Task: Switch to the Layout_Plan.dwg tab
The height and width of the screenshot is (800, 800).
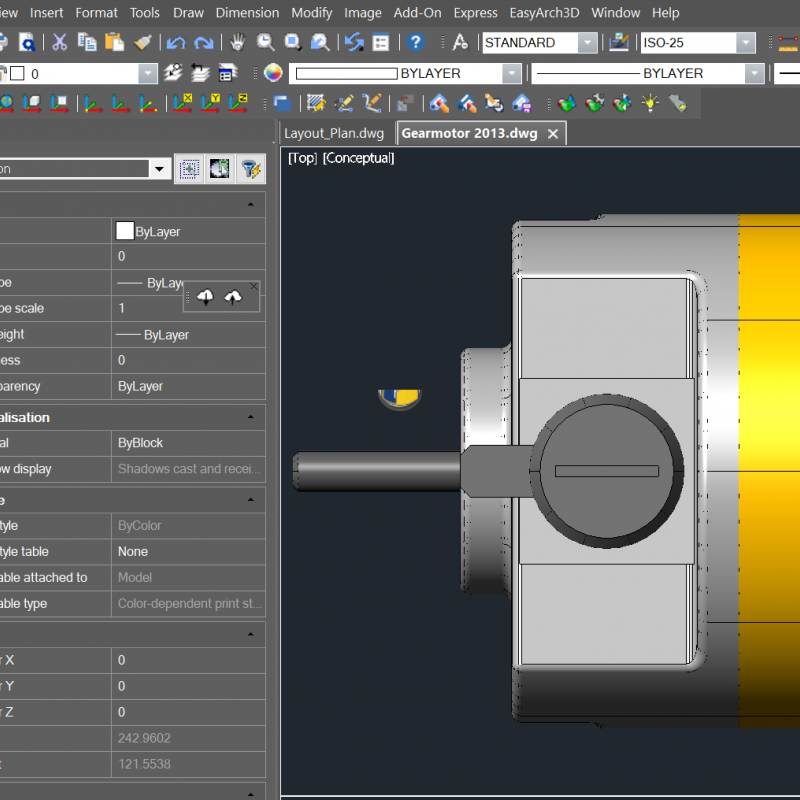Action: 334,133
